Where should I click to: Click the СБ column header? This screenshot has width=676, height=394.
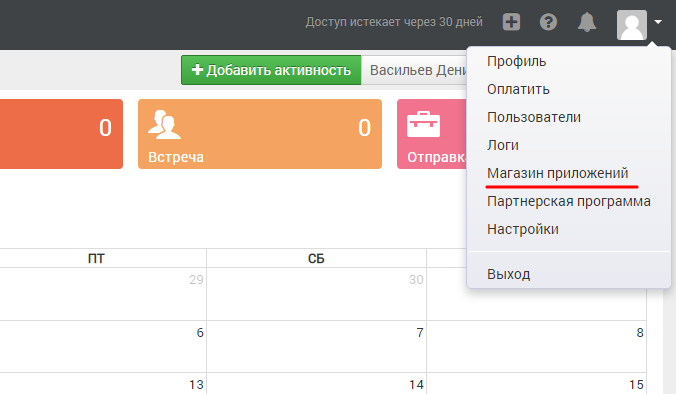316,258
